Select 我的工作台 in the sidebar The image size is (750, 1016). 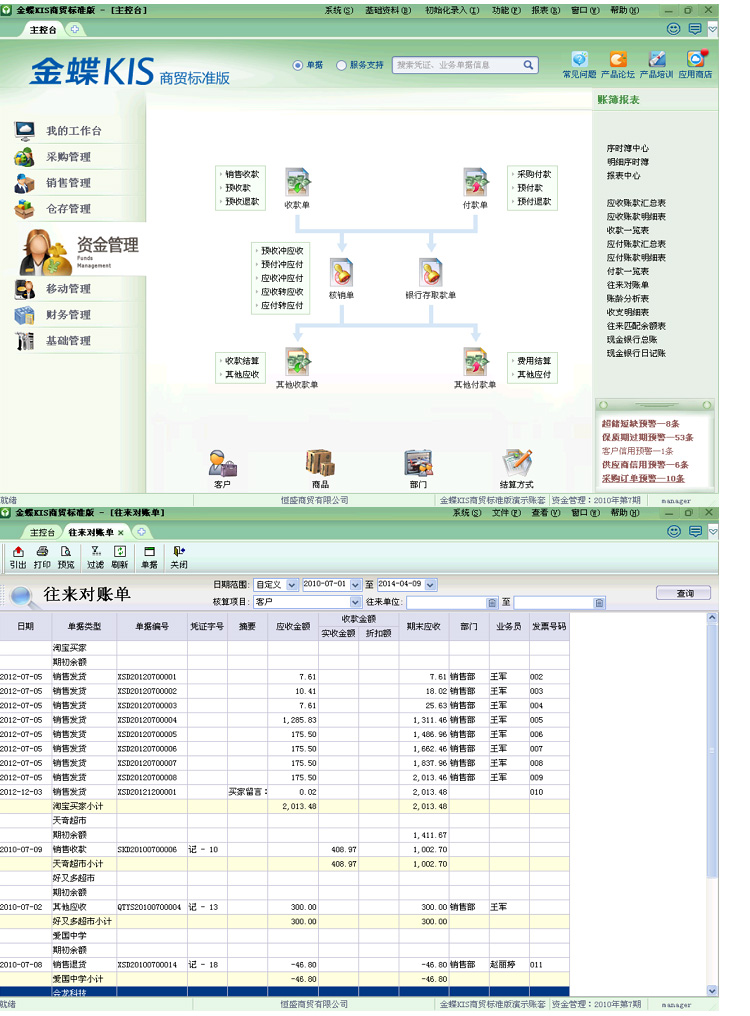[73, 130]
